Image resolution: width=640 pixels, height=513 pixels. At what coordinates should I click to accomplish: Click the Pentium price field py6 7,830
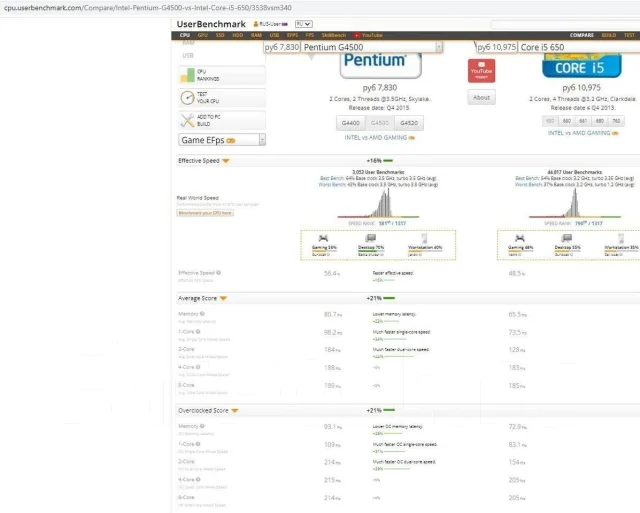[282, 47]
